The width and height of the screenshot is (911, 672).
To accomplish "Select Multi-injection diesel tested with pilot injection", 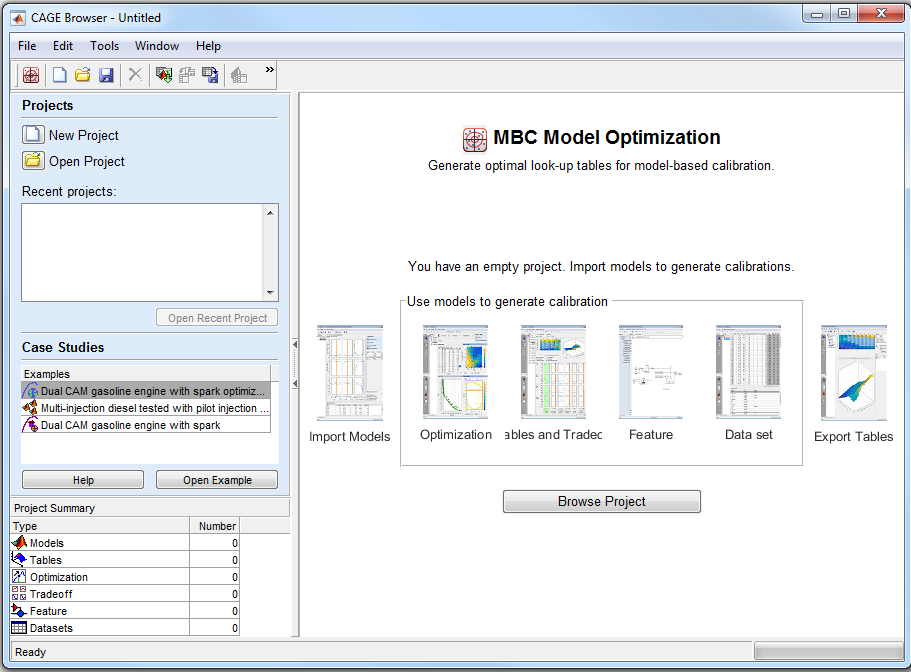I will tap(146, 408).
